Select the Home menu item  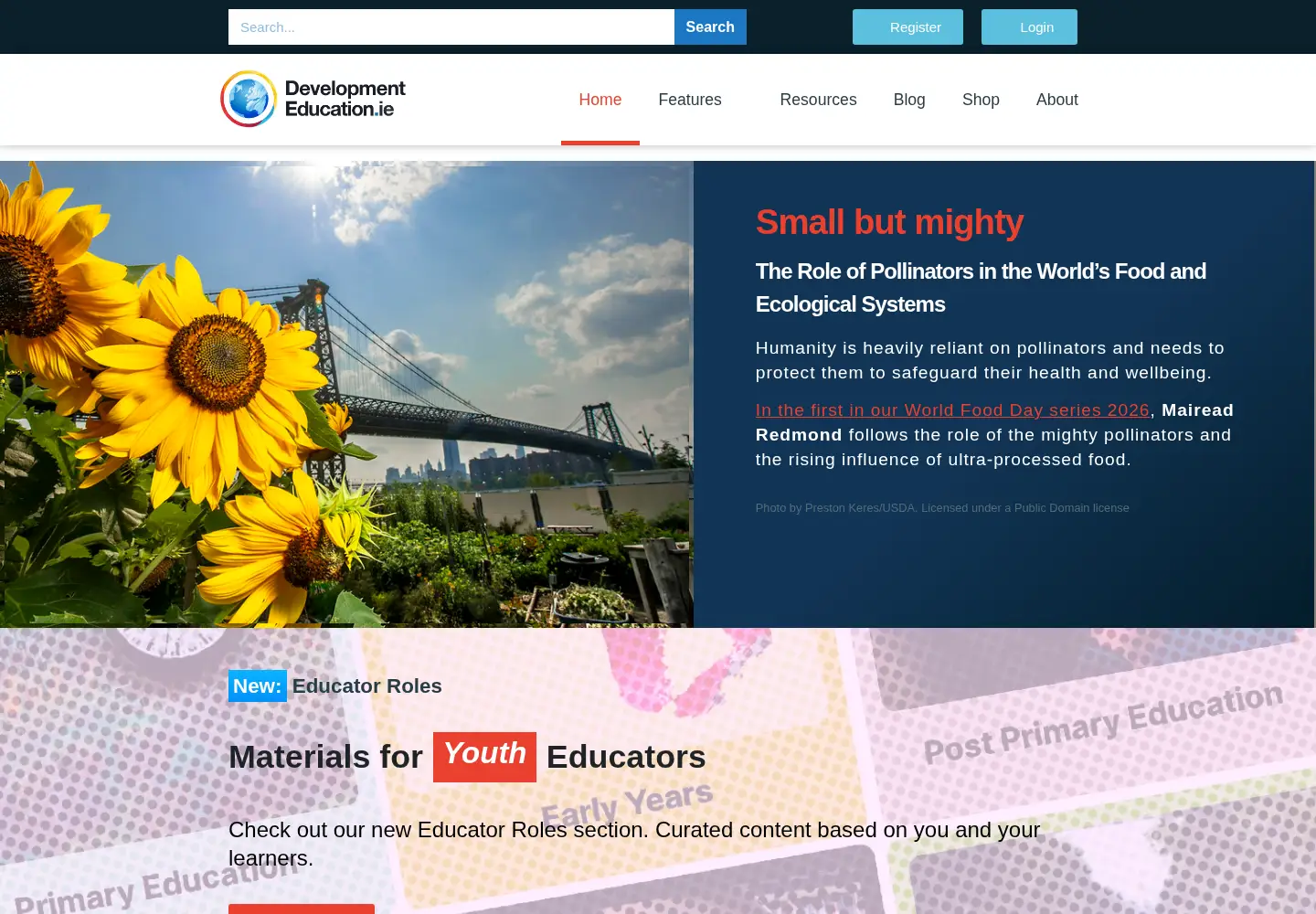click(x=600, y=100)
